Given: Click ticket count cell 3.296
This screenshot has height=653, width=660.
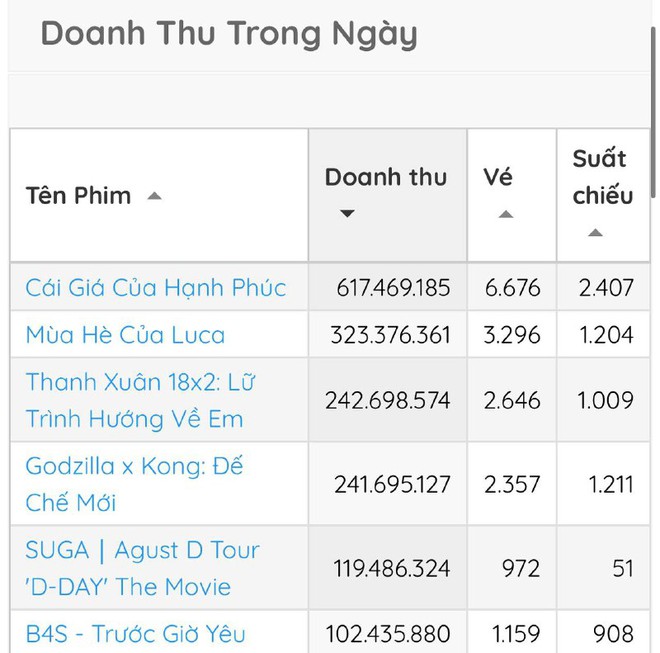Looking at the screenshot, I should pyautogui.click(x=513, y=335).
